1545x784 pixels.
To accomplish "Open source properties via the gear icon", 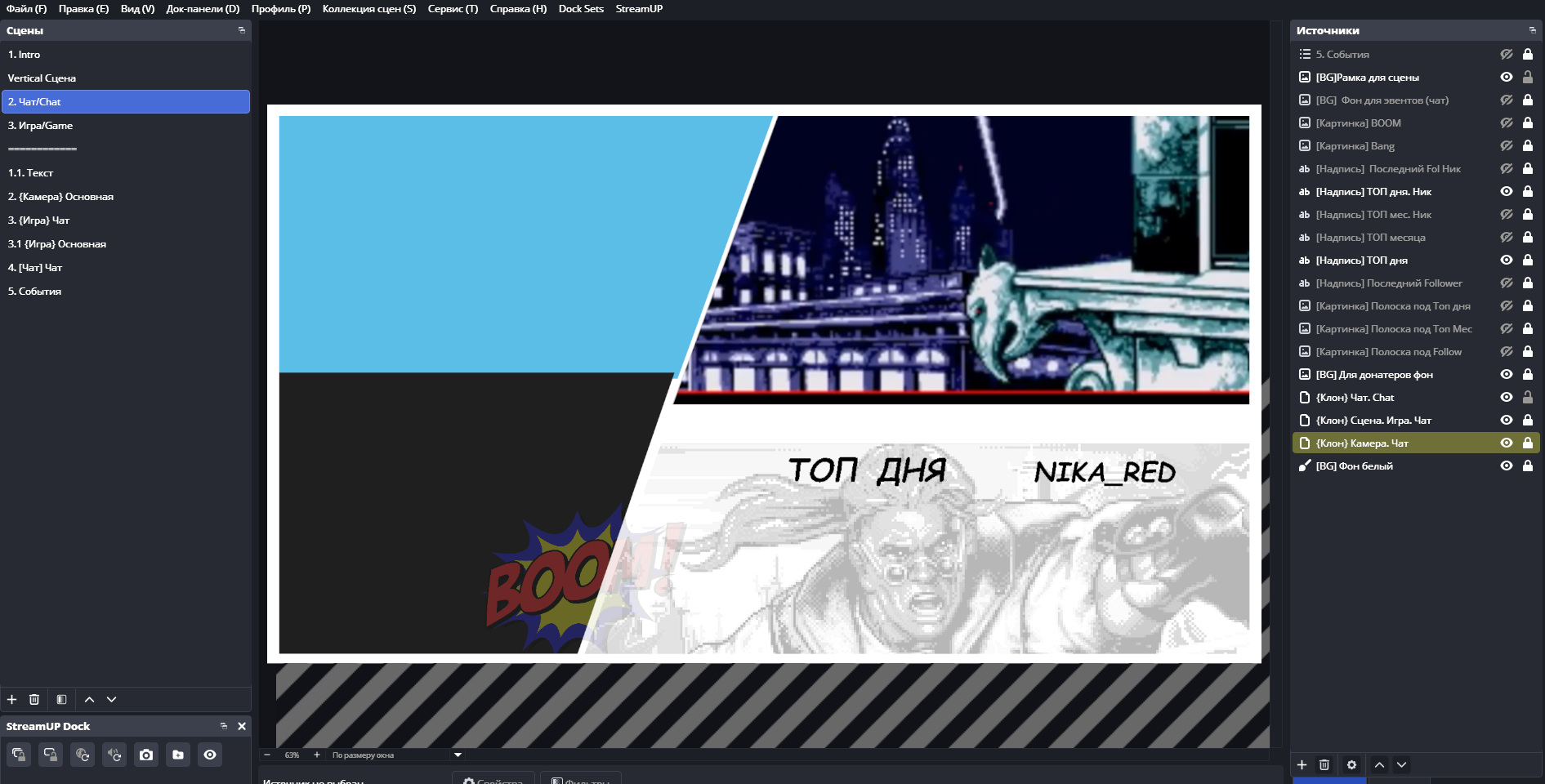I will click(1351, 765).
